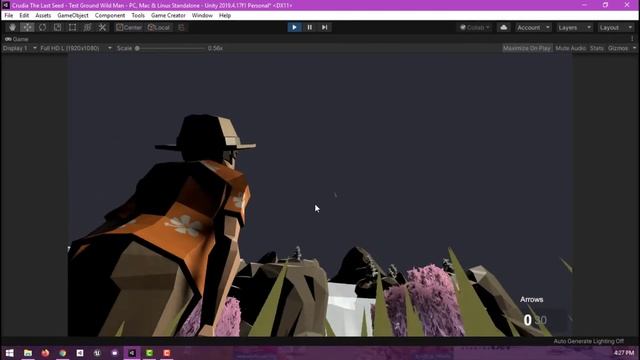Image resolution: width=640 pixels, height=360 pixels.
Task: Open the File menu
Action: point(9,16)
